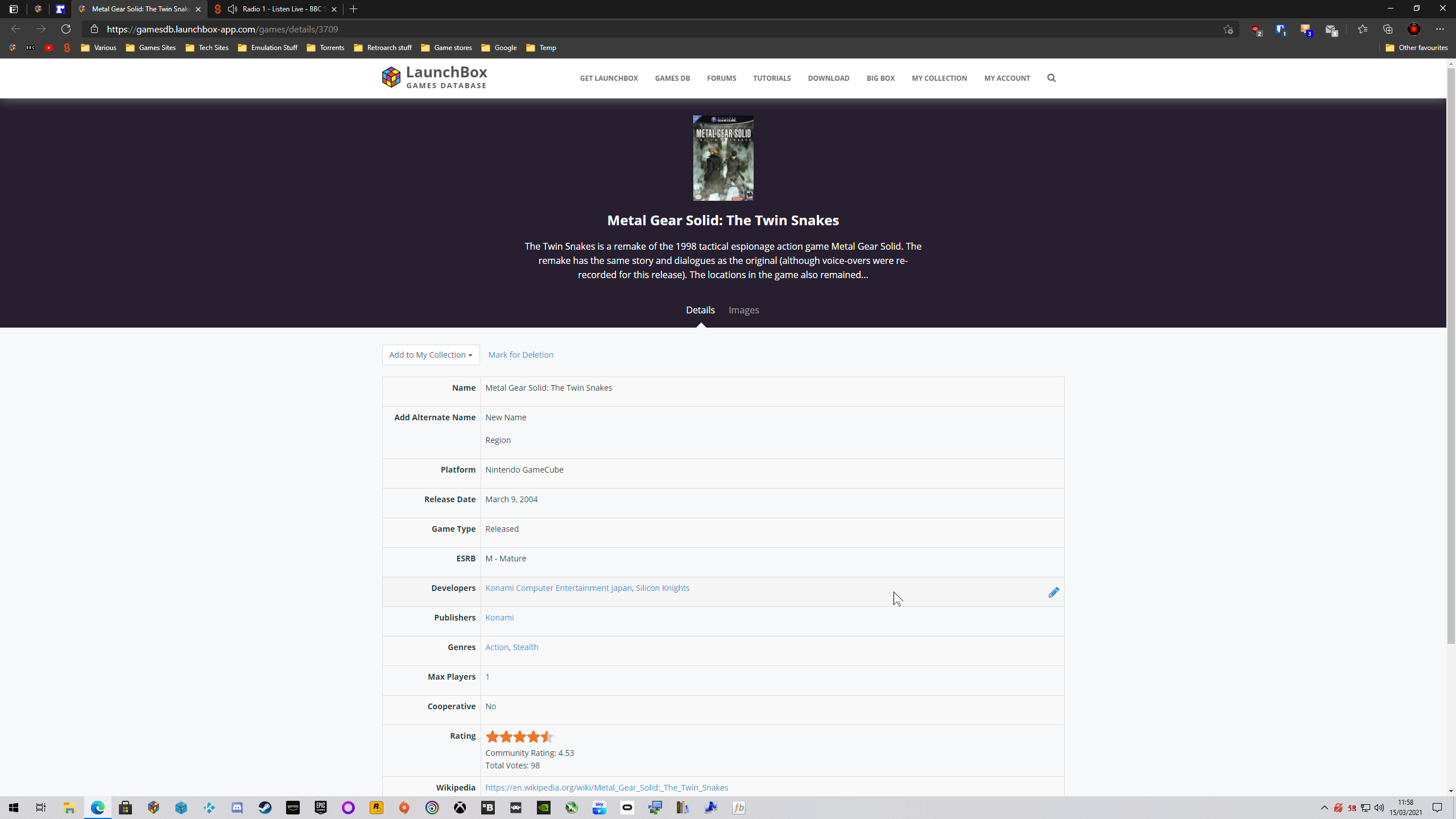Open Kodi from the taskbar
Image resolution: width=1456 pixels, height=819 pixels.
[209, 808]
